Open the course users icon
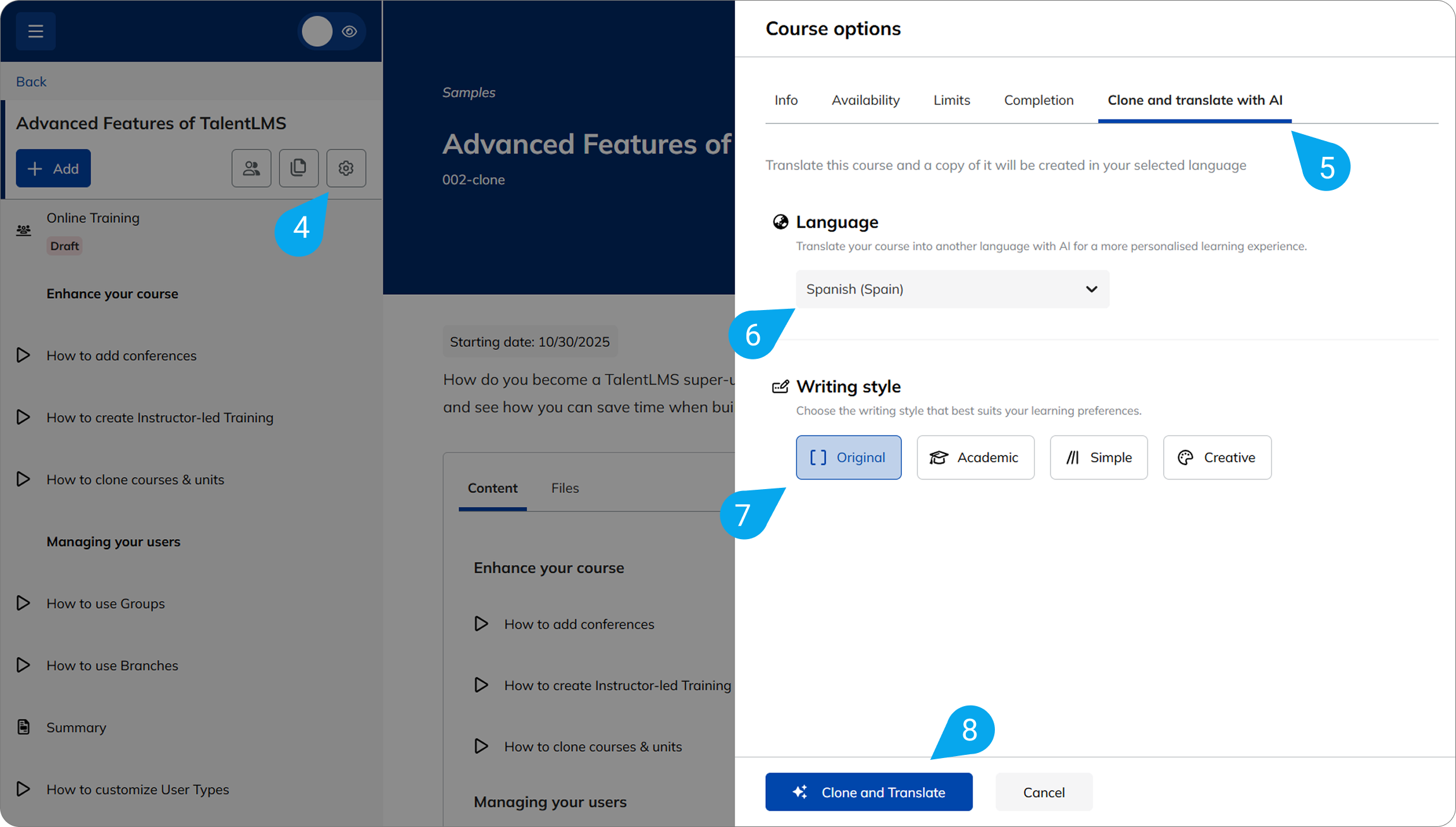 pos(251,168)
